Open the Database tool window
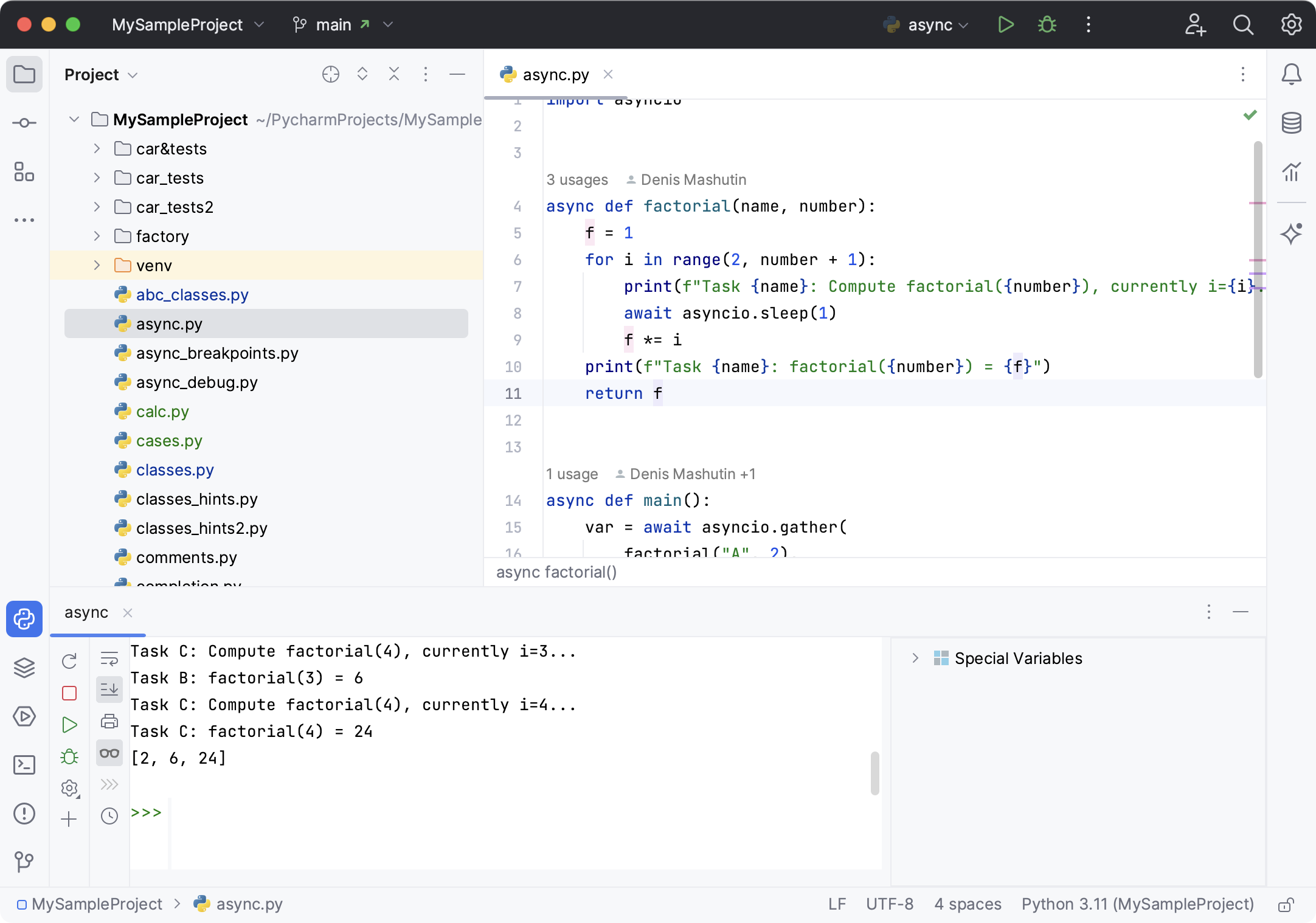This screenshot has width=1316, height=923. [x=1291, y=123]
